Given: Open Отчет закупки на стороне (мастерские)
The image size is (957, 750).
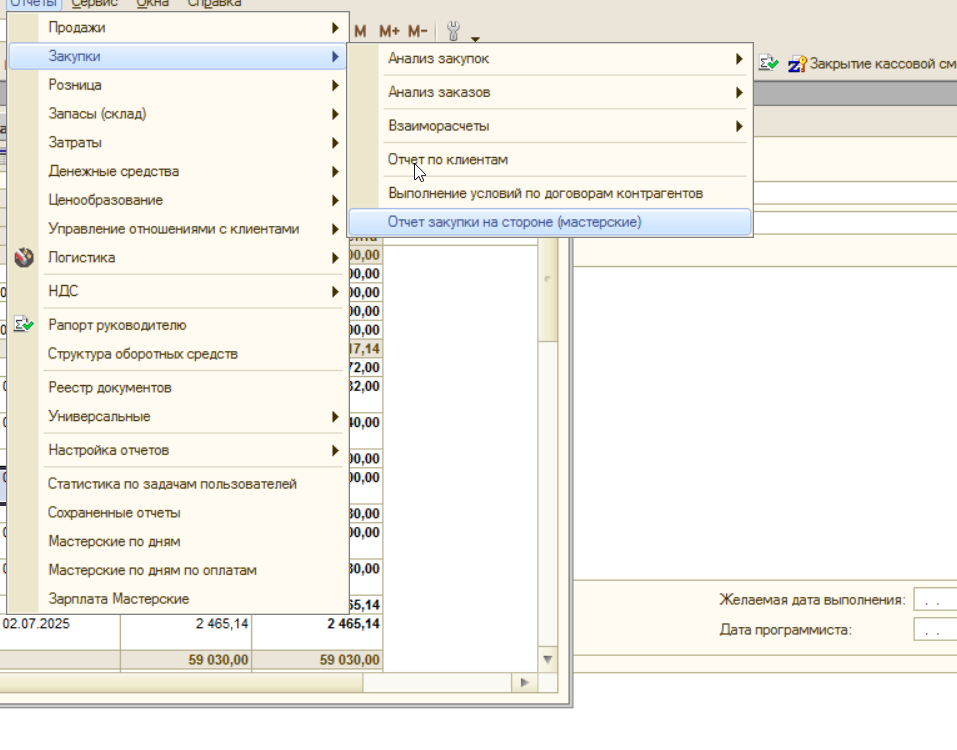Looking at the screenshot, I should (550, 222).
